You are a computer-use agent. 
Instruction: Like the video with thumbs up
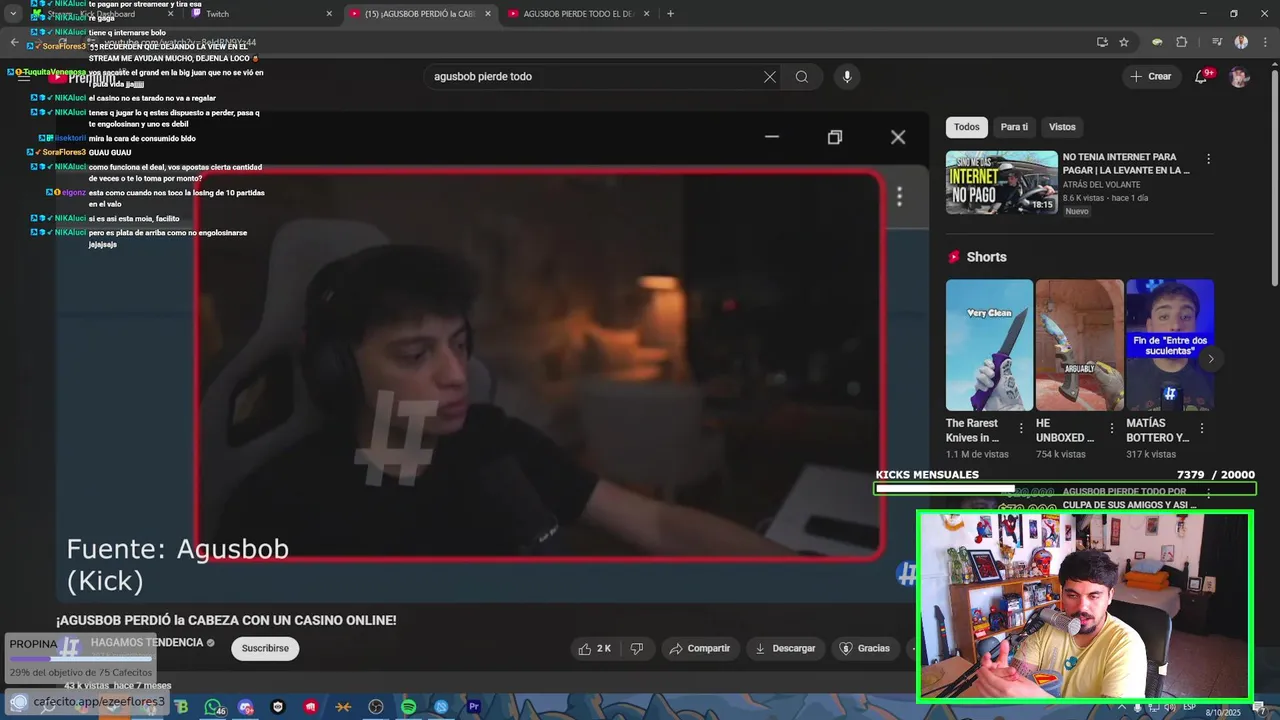(594, 648)
